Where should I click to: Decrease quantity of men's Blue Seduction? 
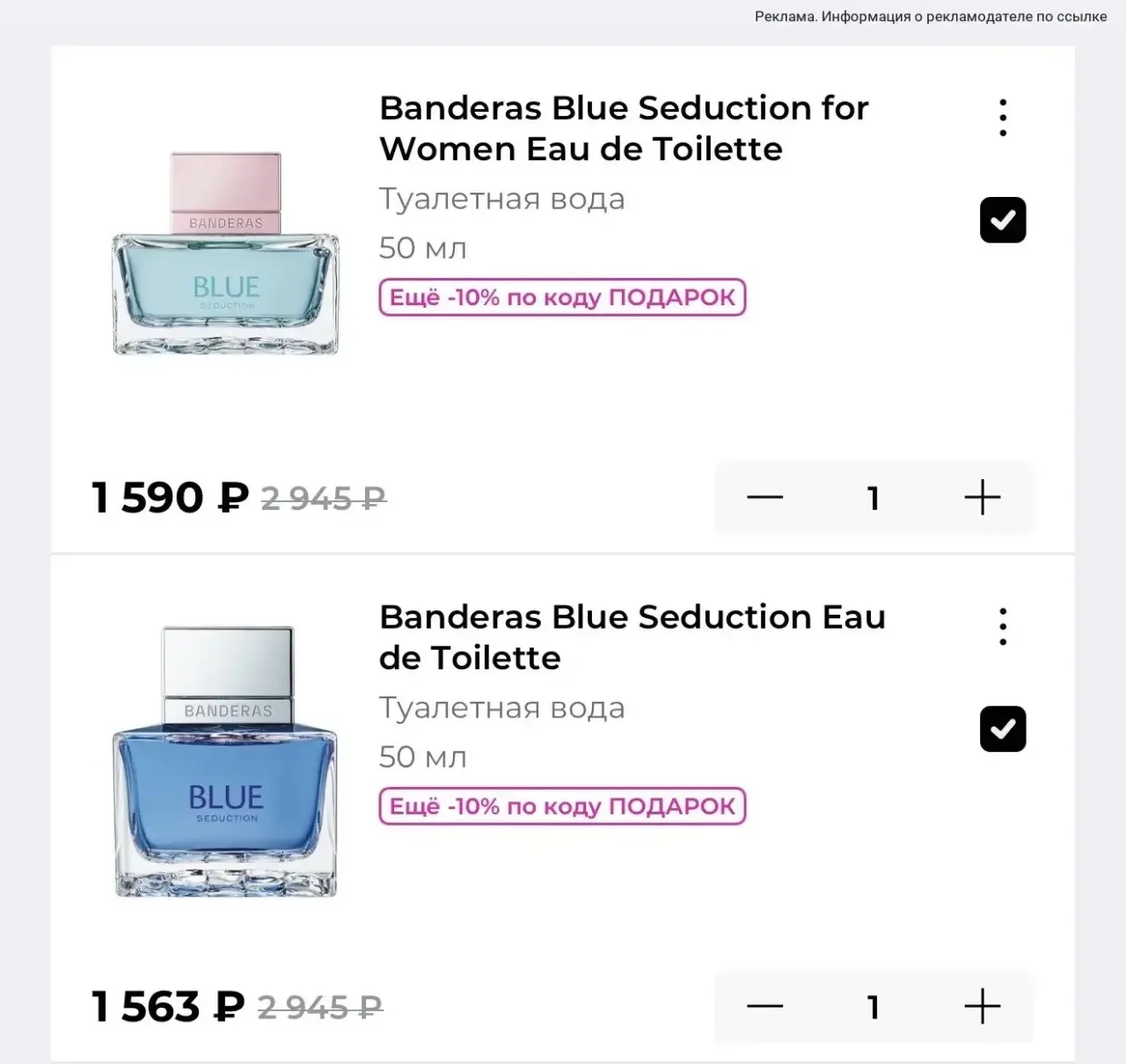[x=764, y=1007]
